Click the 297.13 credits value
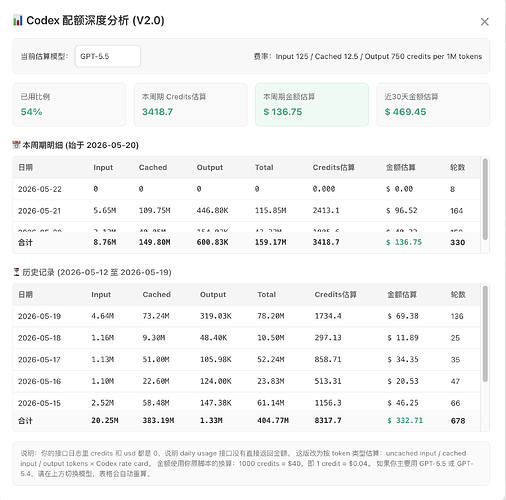 [x=328, y=338]
